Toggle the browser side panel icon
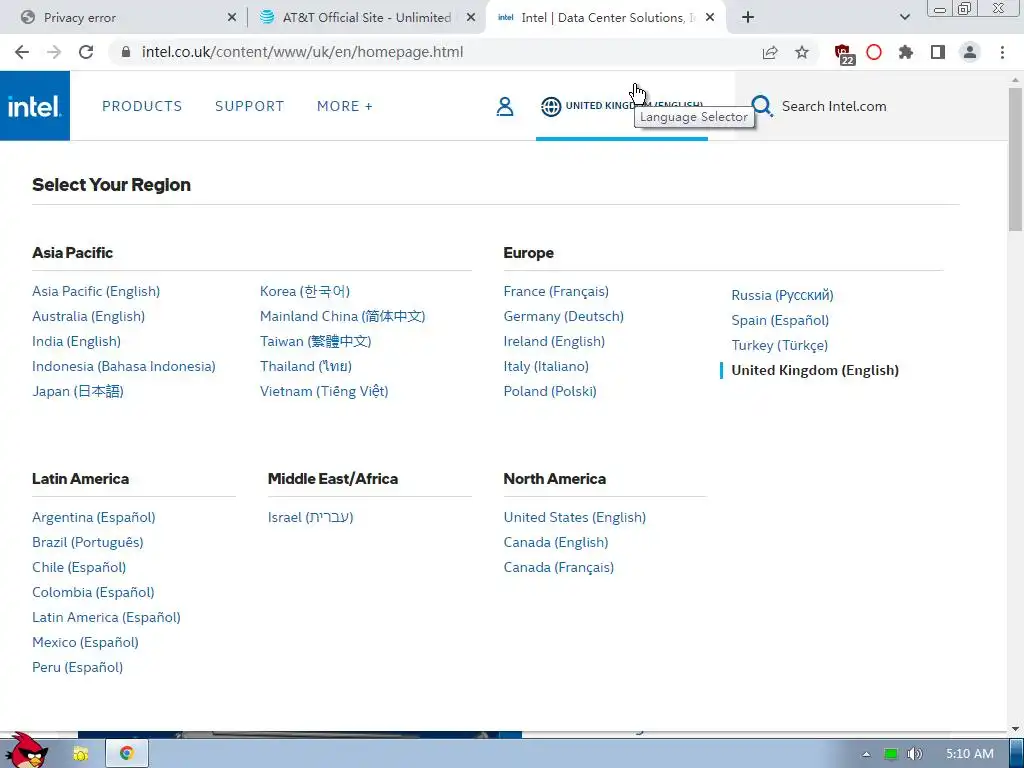The image size is (1024, 768). (938, 52)
